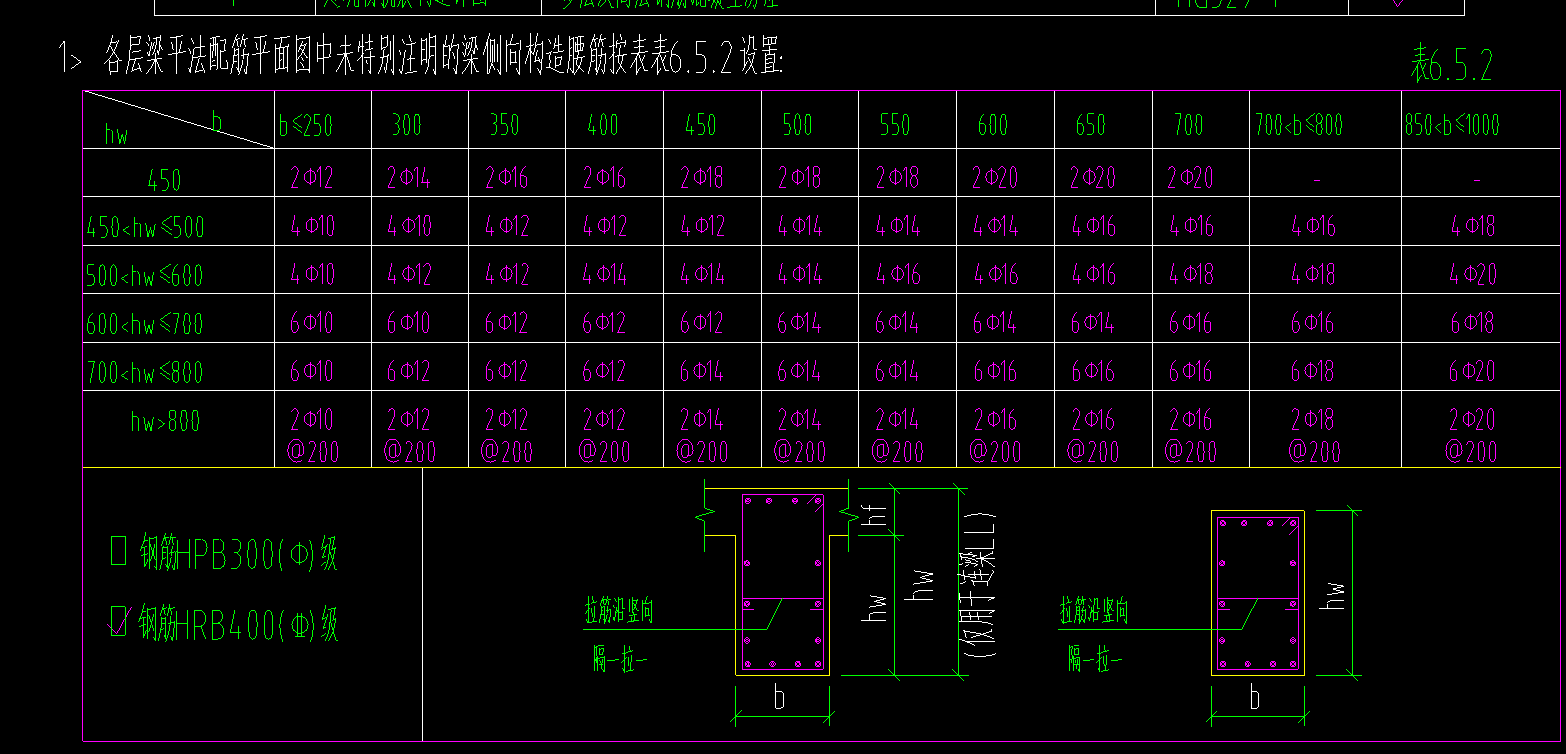Click 2Φ10 @200 in the hw>800 row
The width and height of the screenshot is (1566, 754).
point(312,435)
